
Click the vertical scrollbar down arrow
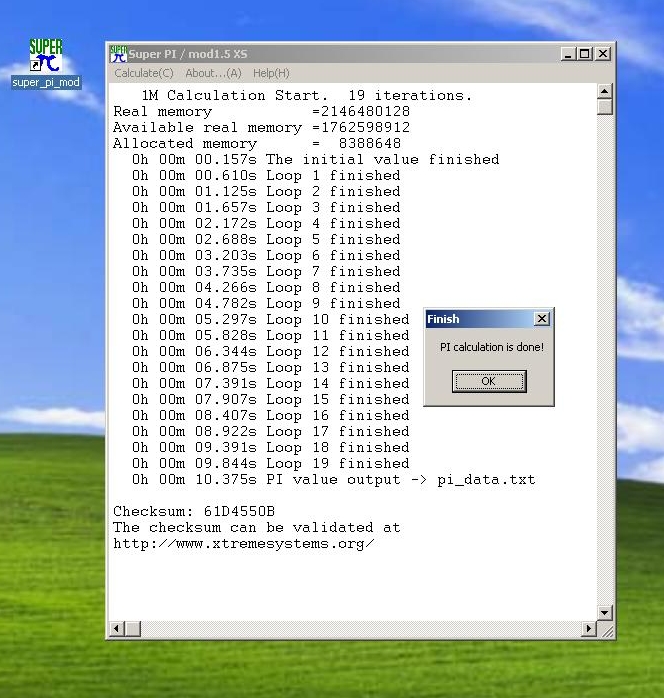[604, 613]
